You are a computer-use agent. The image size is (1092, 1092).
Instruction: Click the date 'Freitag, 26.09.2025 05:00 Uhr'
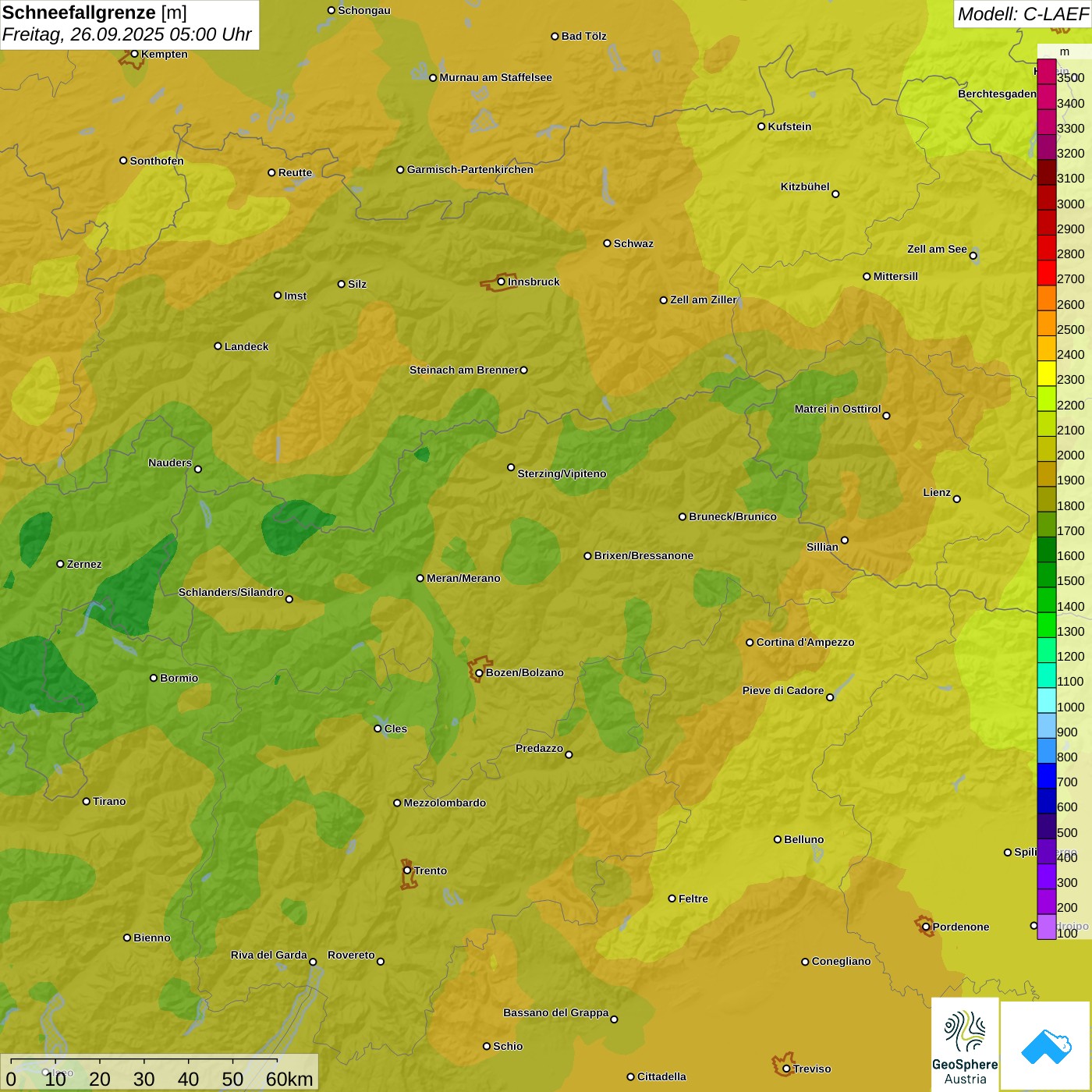click(x=127, y=34)
